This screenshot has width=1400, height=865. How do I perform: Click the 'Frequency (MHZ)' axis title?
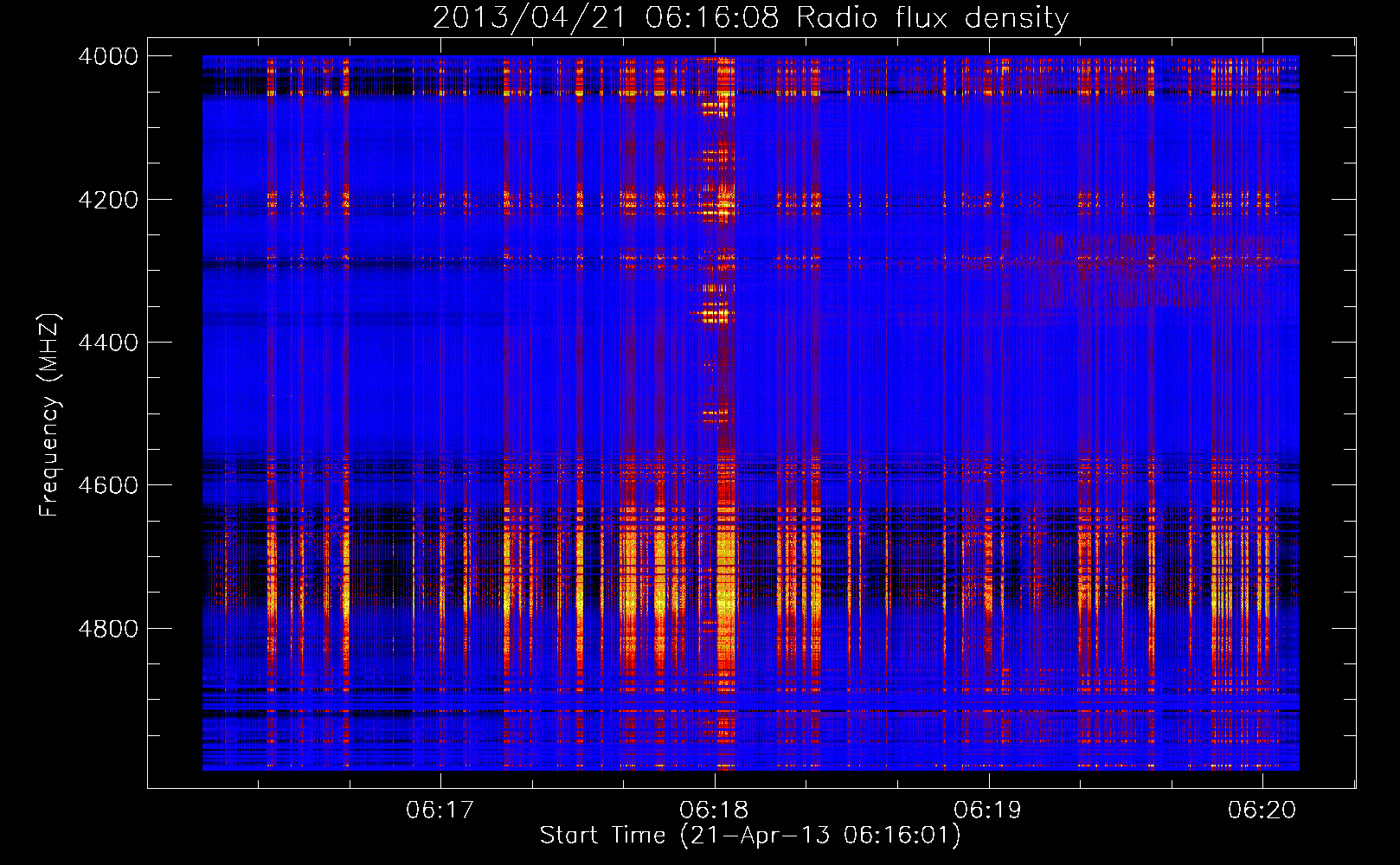[x=50, y=415]
